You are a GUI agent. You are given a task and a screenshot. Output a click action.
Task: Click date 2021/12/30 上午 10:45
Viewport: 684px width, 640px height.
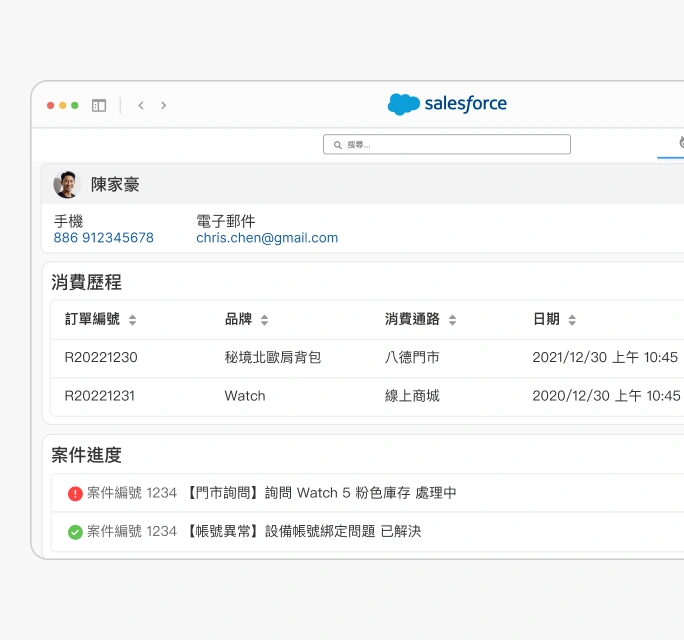[605, 357]
